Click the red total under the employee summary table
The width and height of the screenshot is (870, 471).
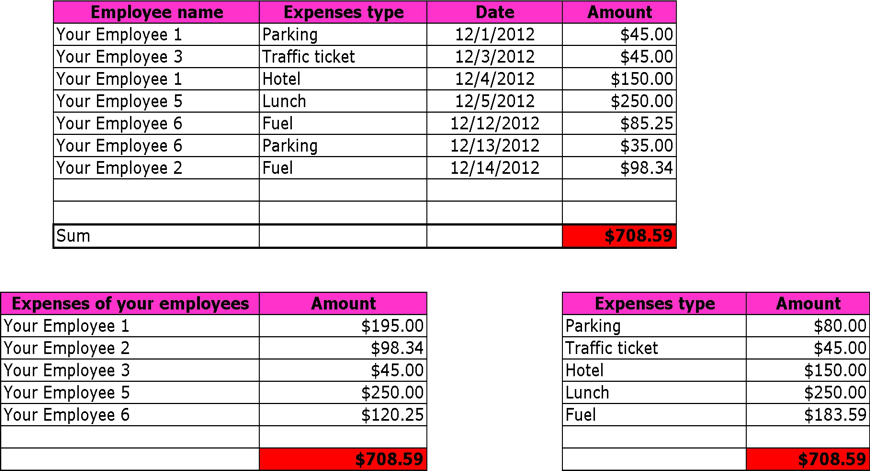343,460
